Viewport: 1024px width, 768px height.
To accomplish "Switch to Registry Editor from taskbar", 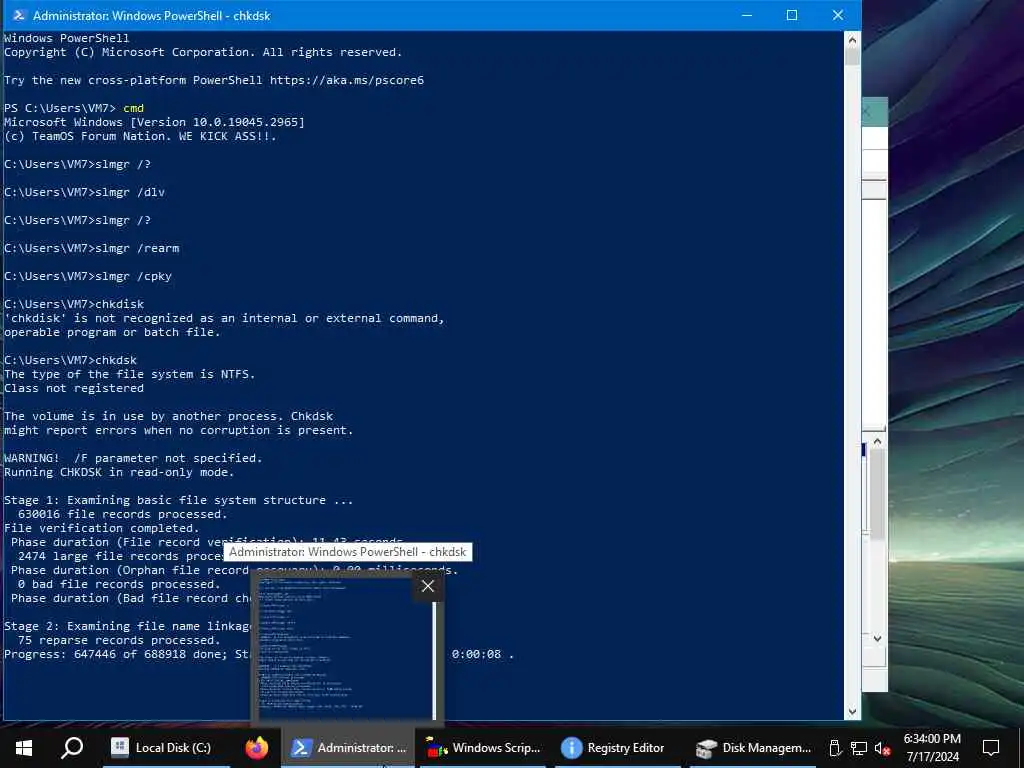I will (x=617, y=748).
